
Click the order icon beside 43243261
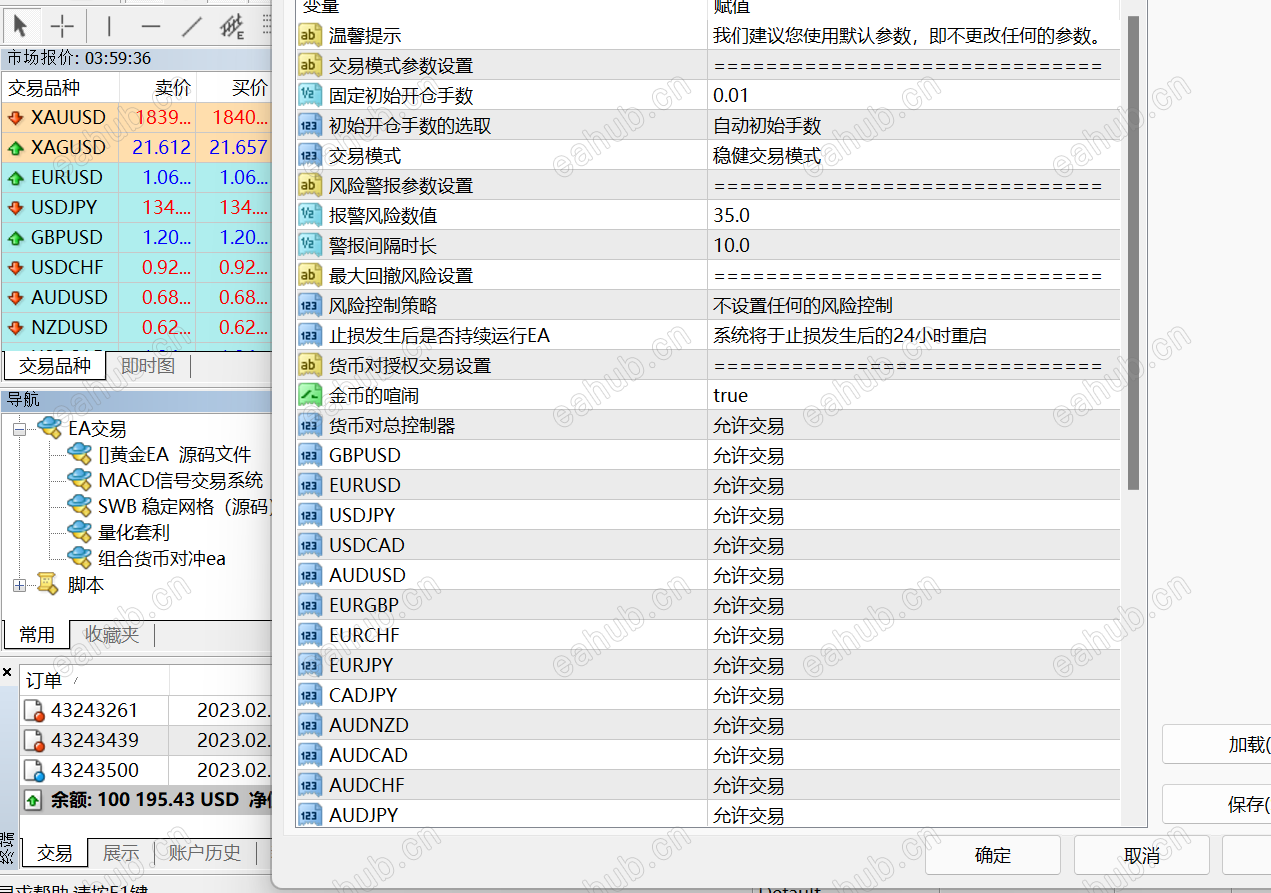click(x=35, y=711)
